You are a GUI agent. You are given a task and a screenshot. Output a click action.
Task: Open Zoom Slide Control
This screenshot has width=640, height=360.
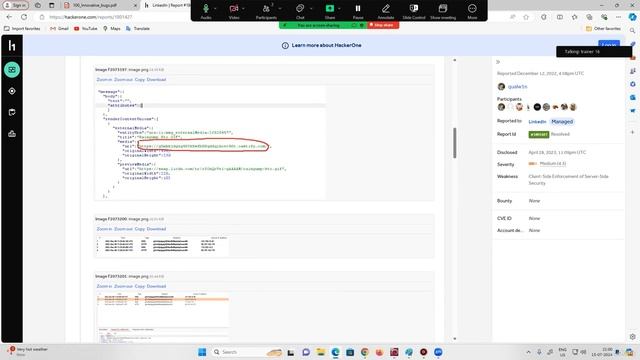coord(414,11)
